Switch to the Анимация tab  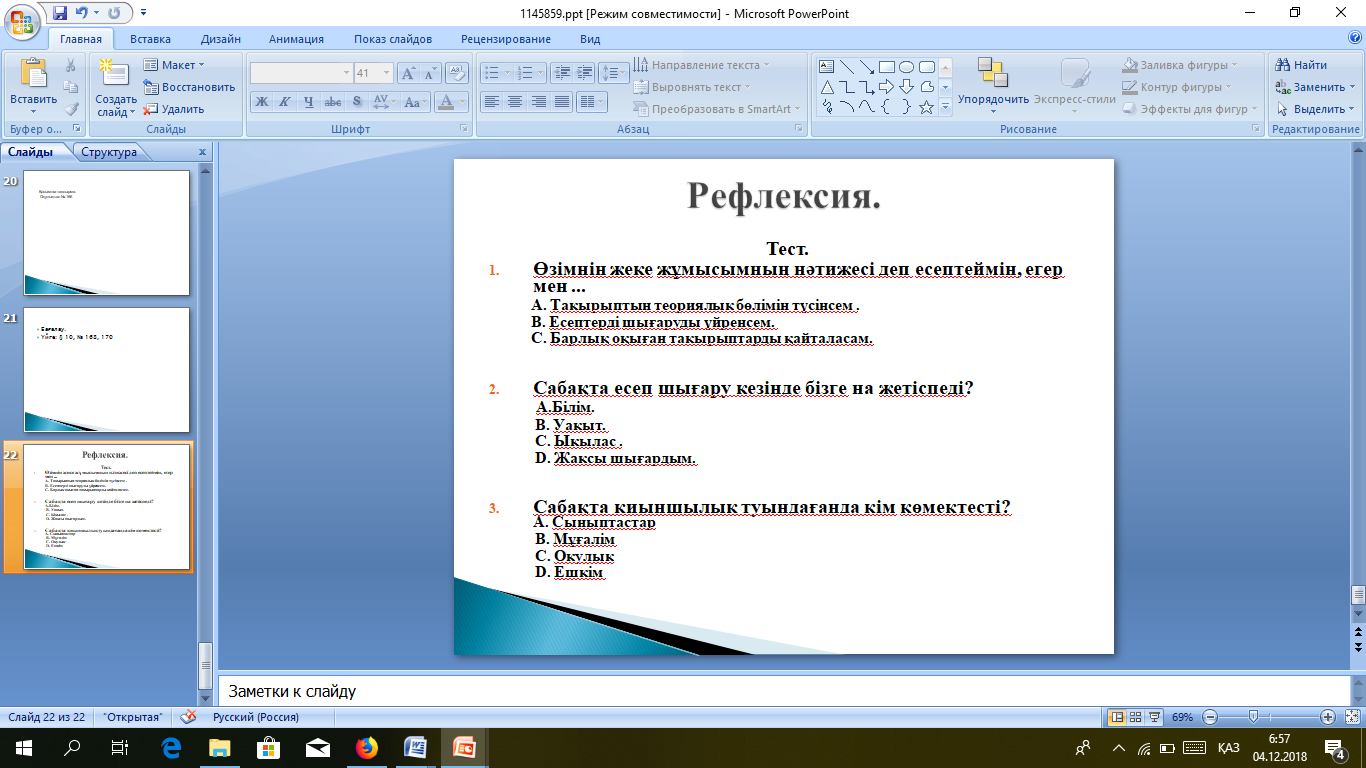pyautogui.click(x=296, y=39)
